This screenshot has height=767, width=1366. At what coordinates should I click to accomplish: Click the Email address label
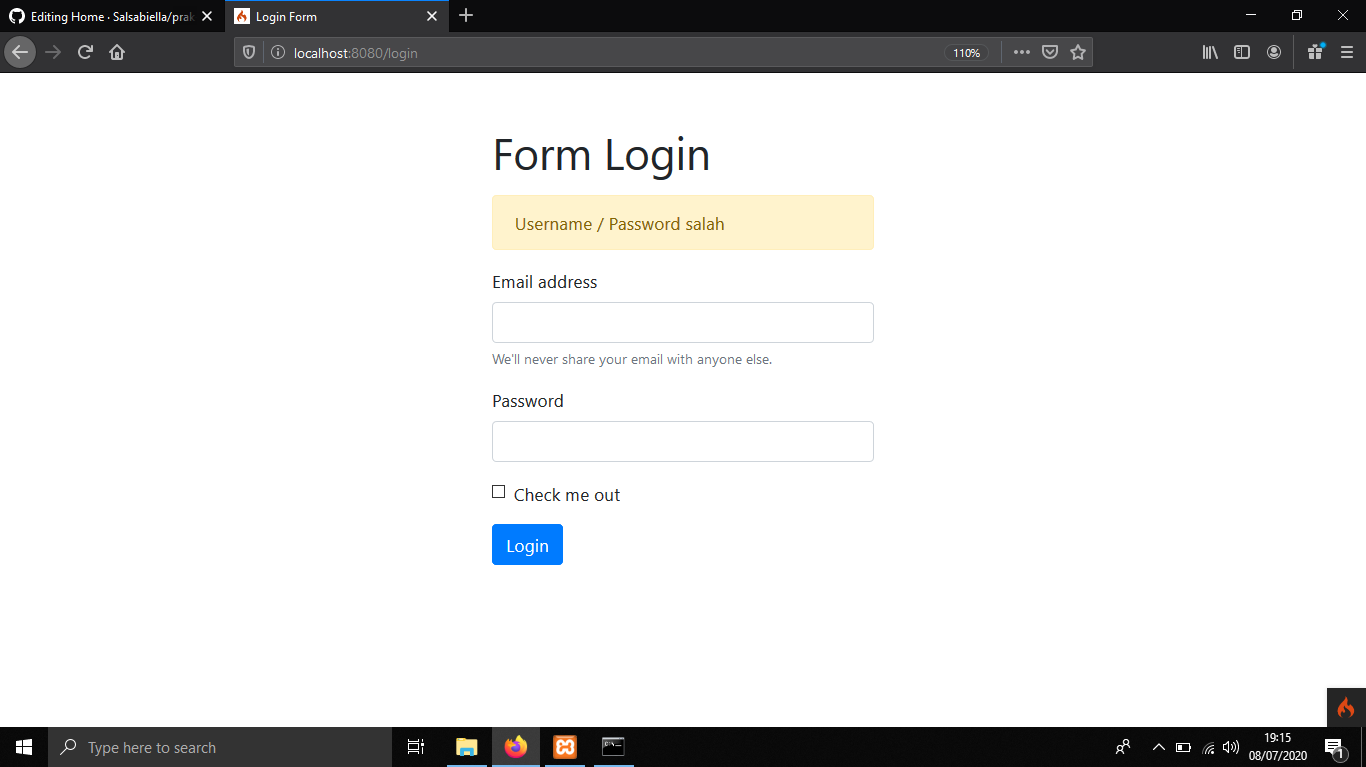coord(545,283)
